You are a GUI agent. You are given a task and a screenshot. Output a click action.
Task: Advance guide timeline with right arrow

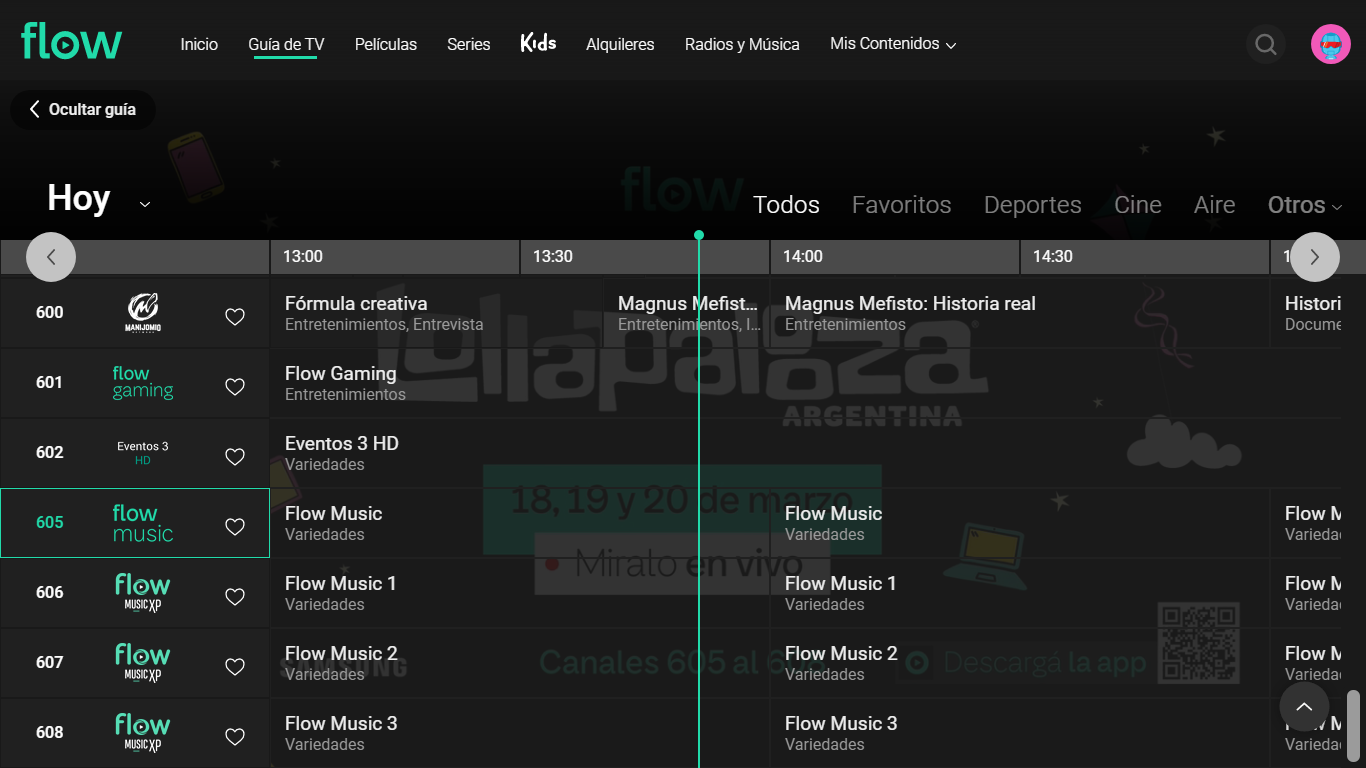click(x=1314, y=257)
